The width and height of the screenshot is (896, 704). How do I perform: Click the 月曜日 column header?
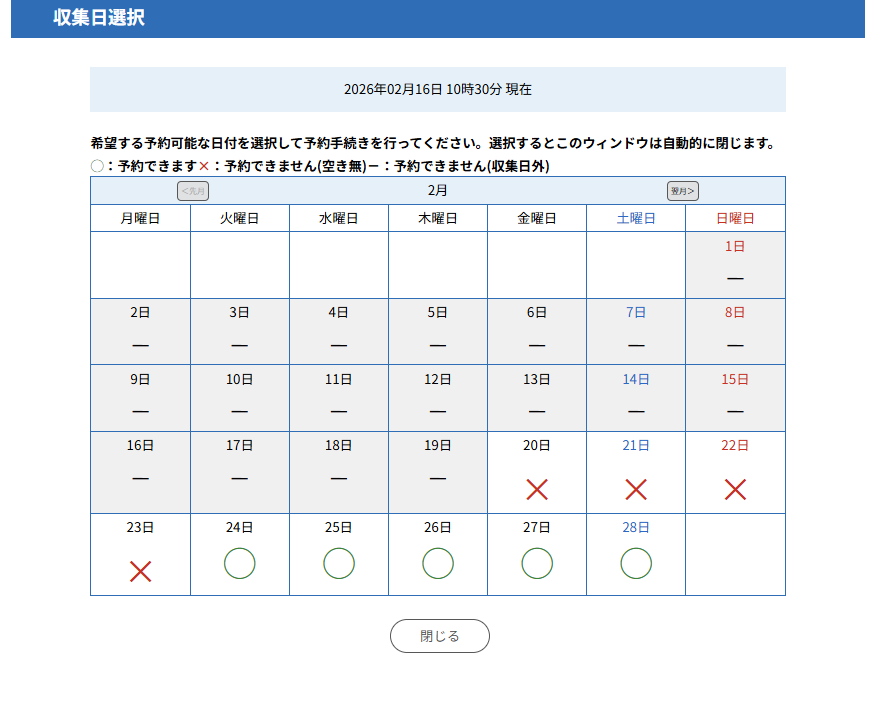(x=140, y=218)
